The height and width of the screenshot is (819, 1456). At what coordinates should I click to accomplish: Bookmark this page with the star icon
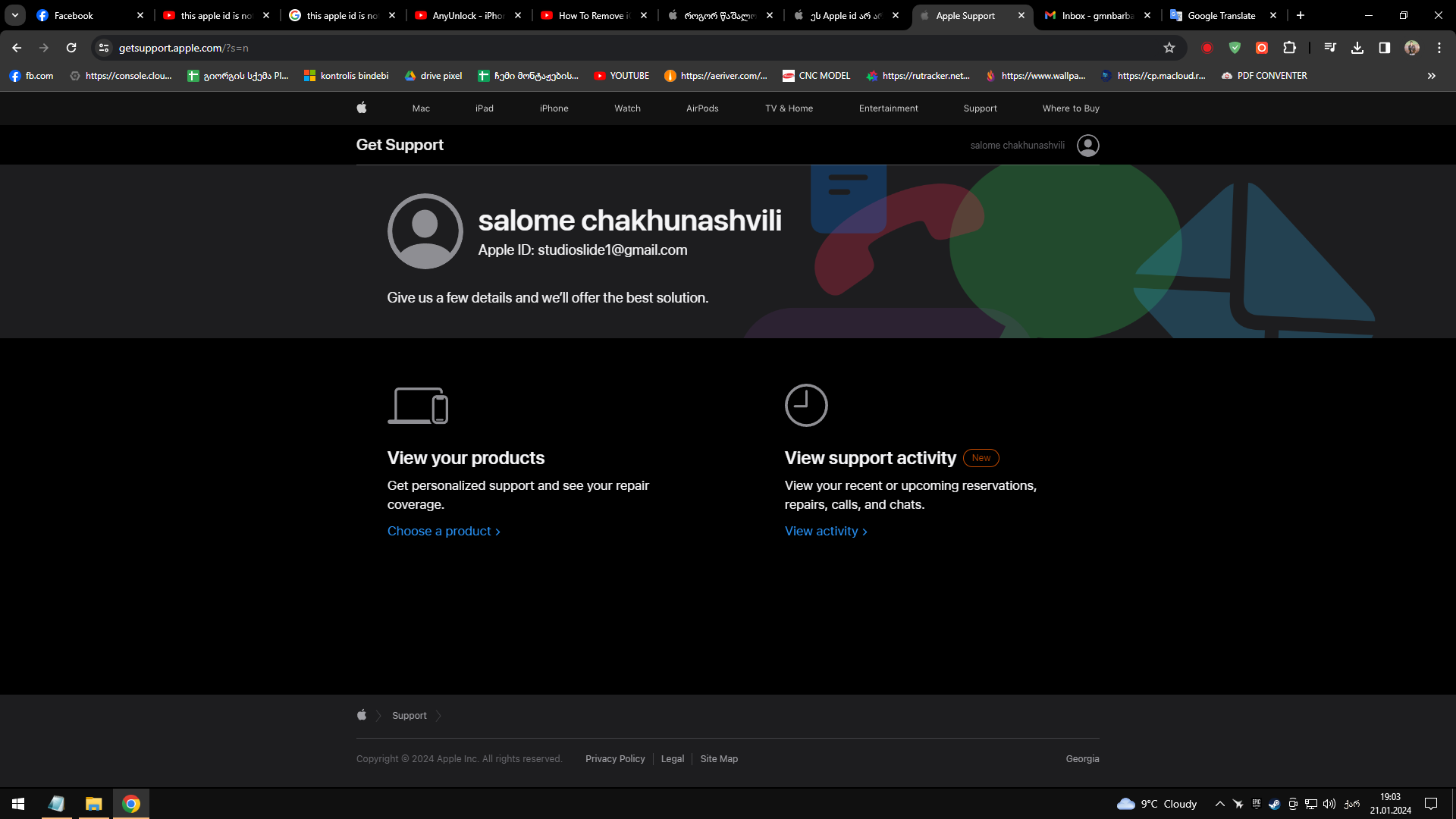pos(1169,48)
